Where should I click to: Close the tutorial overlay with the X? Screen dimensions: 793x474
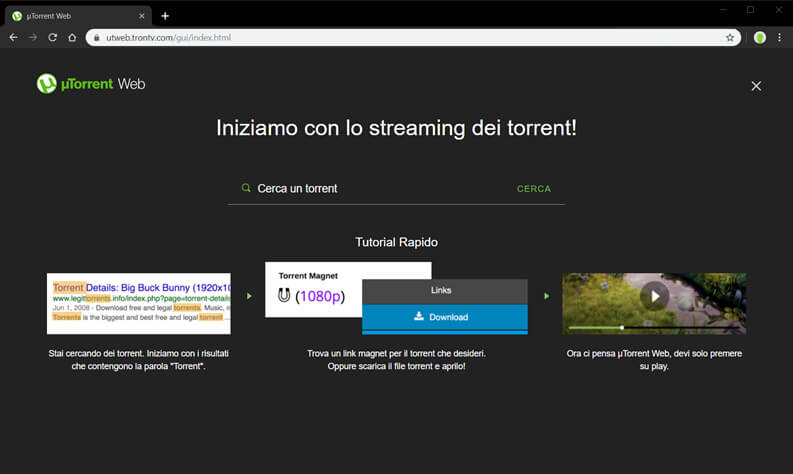(756, 87)
